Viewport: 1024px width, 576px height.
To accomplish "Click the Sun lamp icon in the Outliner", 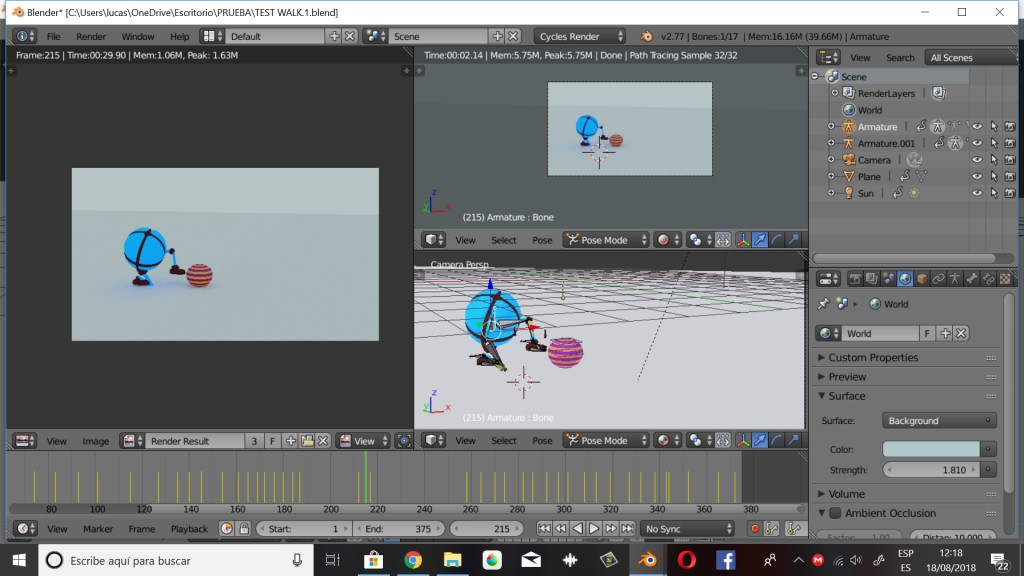I will point(849,193).
